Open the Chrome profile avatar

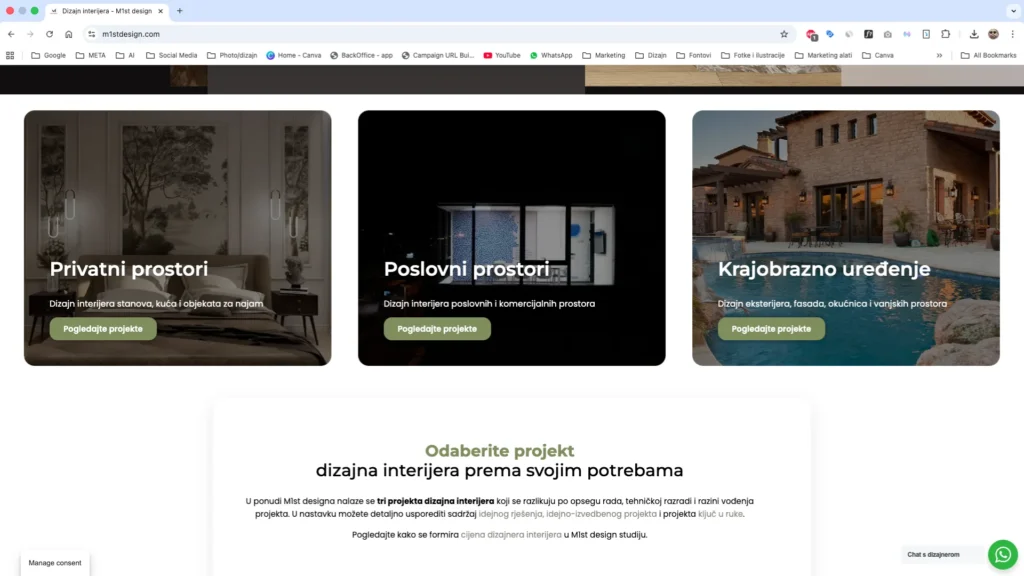pyautogui.click(x=993, y=34)
